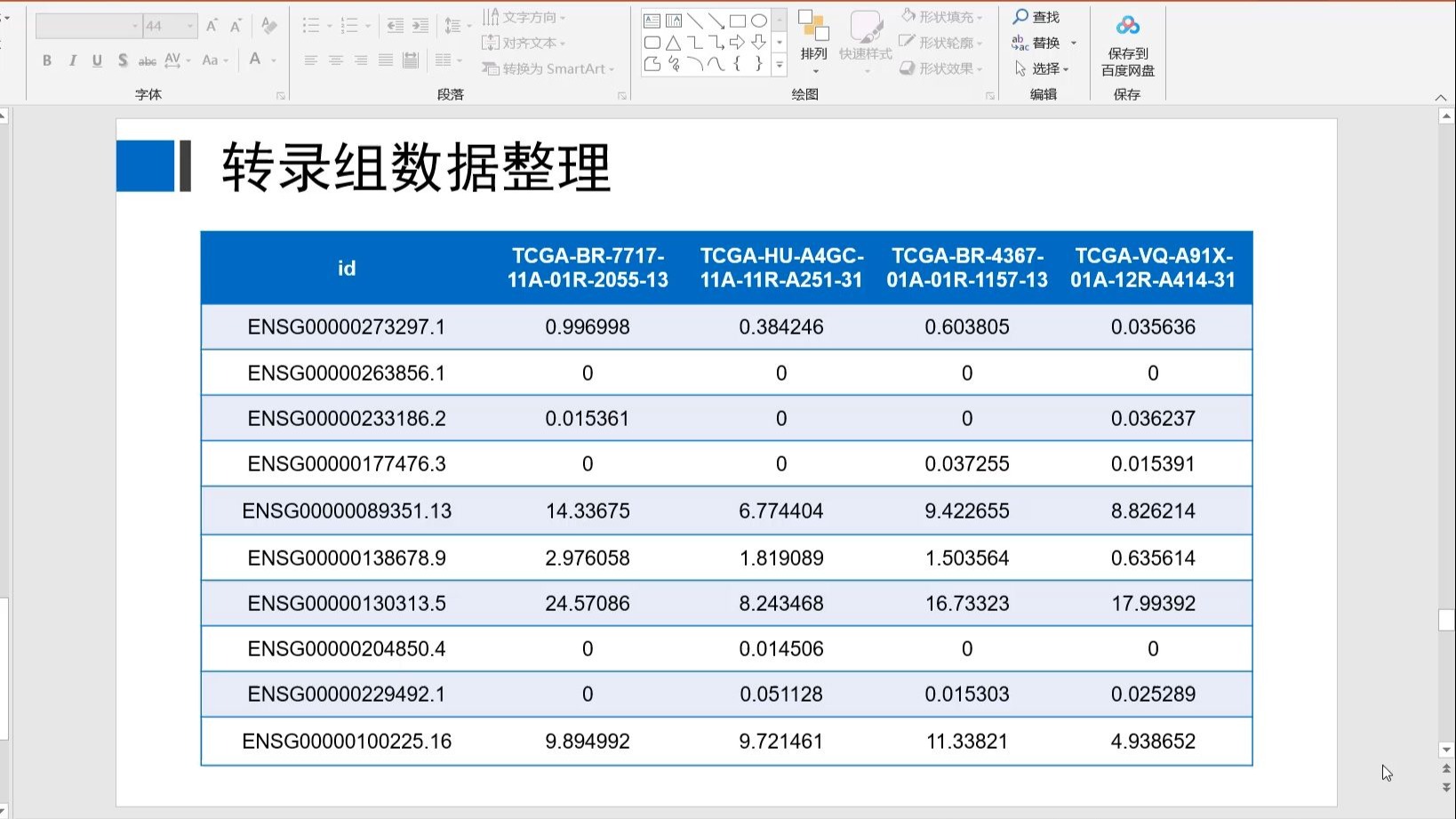Open 选择 select dropdown

click(x=1043, y=68)
